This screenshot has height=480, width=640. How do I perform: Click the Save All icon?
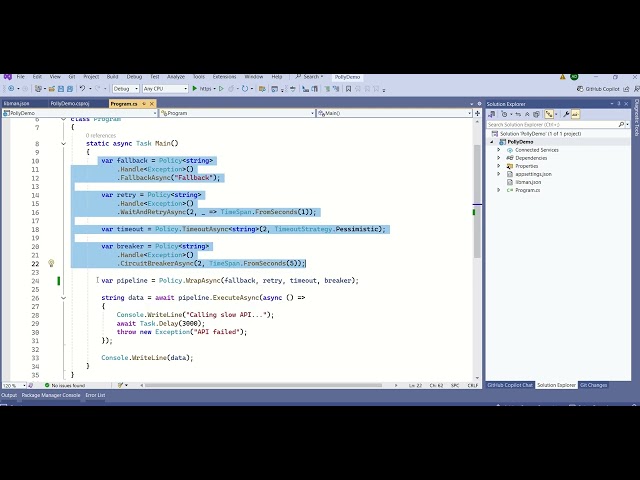[70, 89]
